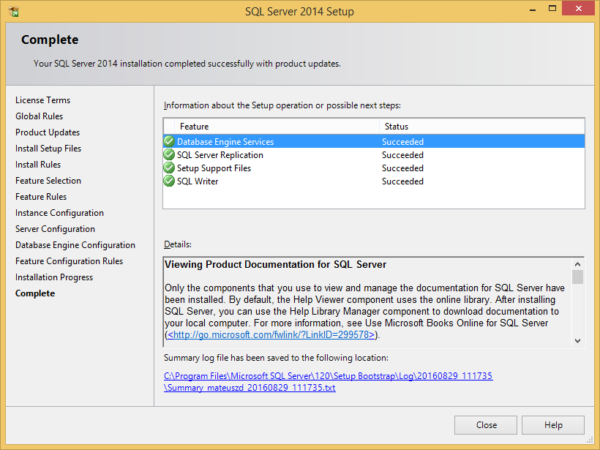Click the SQL Writer success status icon
600x450 pixels.
169,181
